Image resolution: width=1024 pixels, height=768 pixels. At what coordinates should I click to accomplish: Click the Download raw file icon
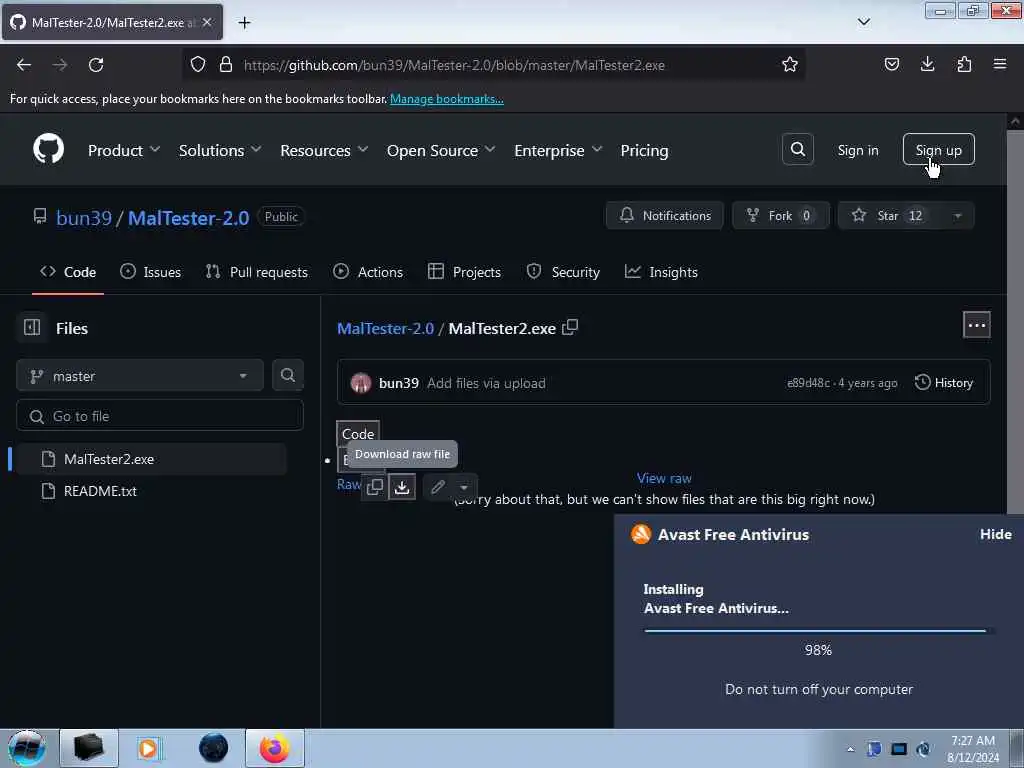pyautogui.click(x=402, y=487)
